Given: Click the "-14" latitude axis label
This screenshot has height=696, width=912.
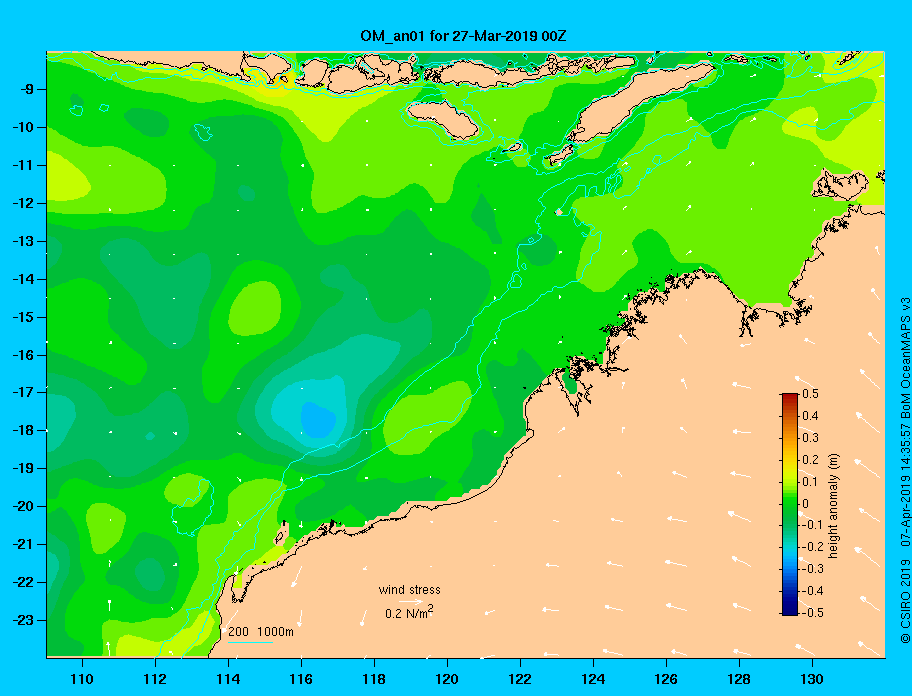Looking at the screenshot, I should click(x=22, y=279).
